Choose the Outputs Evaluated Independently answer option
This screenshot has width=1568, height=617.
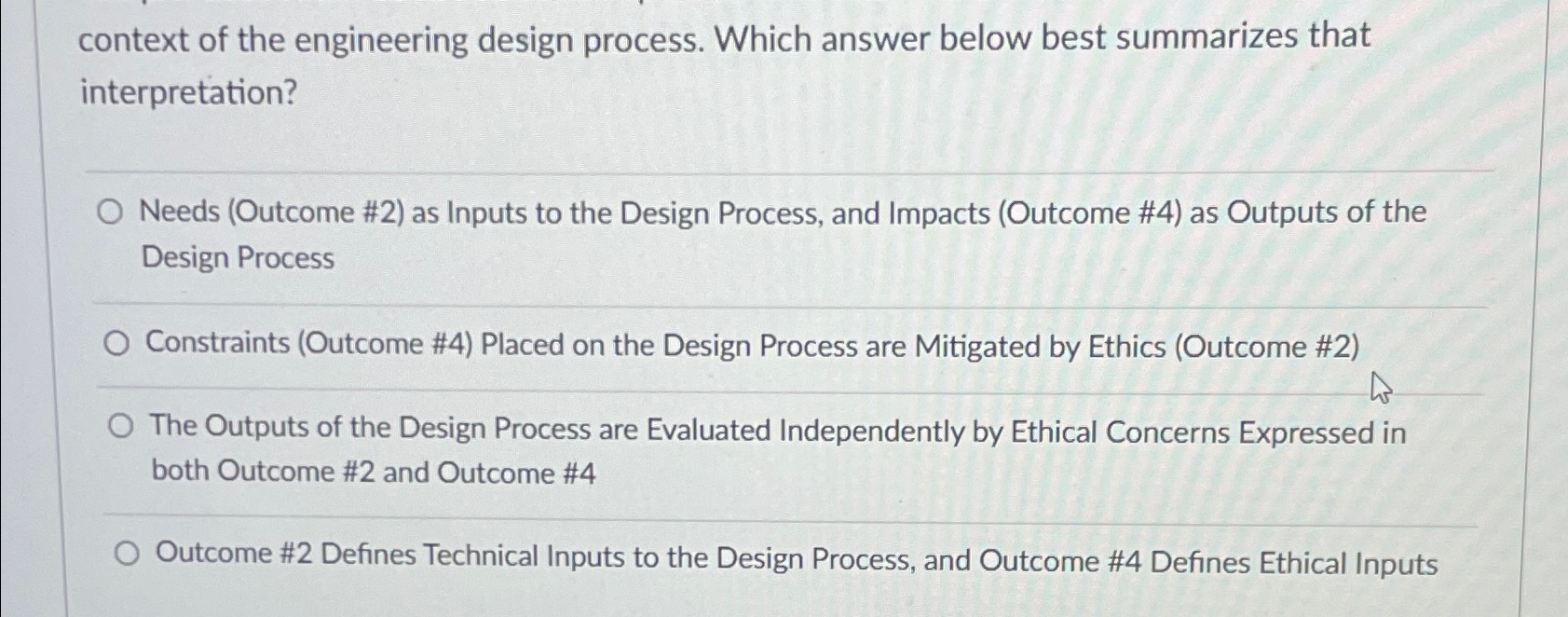119,427
